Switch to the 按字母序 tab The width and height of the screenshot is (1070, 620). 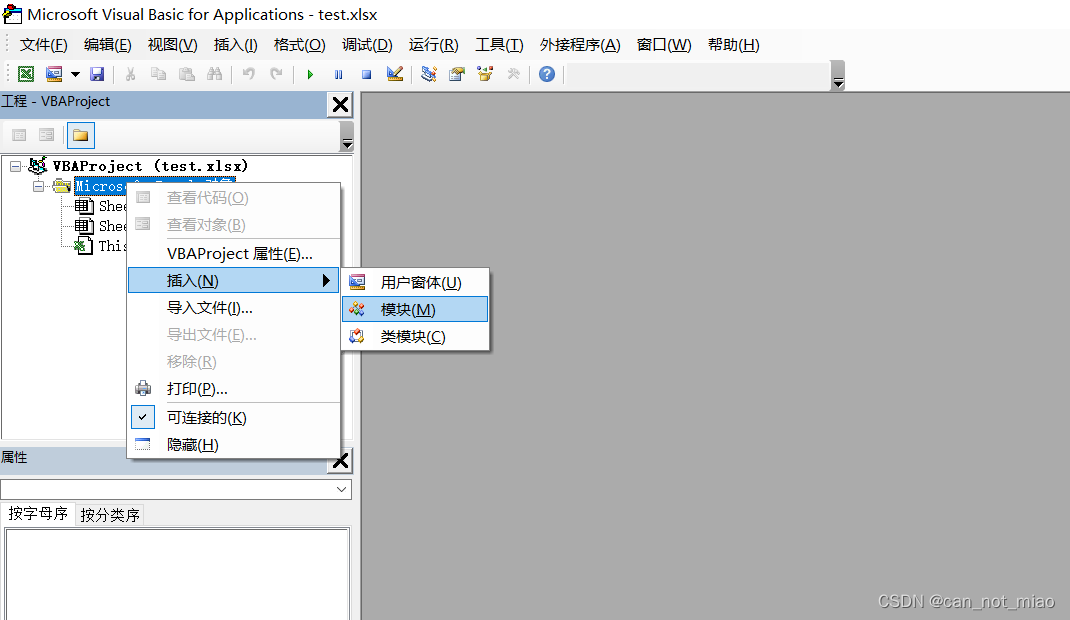click(x=38, y=514)
